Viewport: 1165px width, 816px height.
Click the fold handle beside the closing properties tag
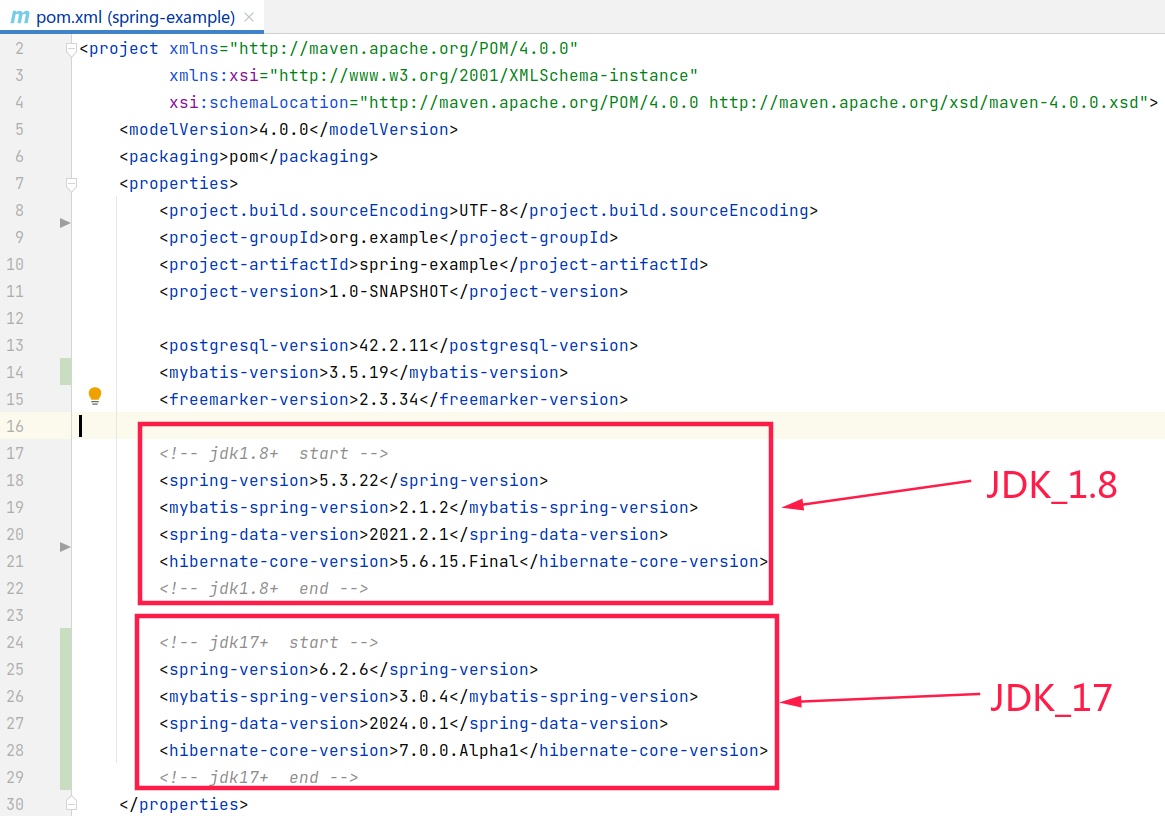pyautogui.click(x=71, y=802)
